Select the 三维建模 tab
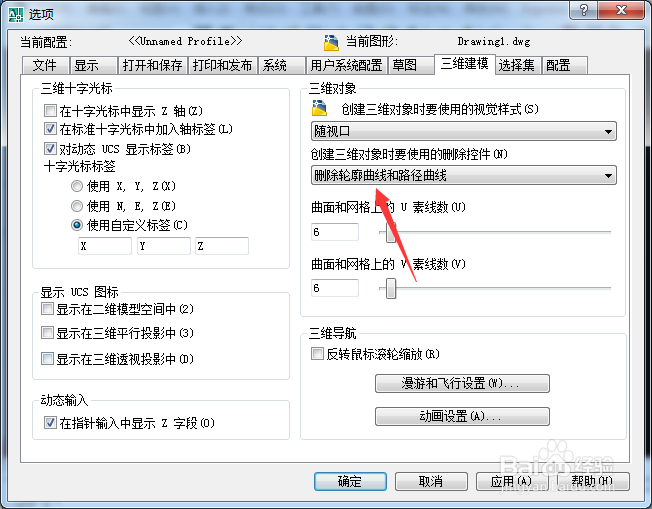Image resolution: width=652 pixels, height=509 pixels. point(465,64)
